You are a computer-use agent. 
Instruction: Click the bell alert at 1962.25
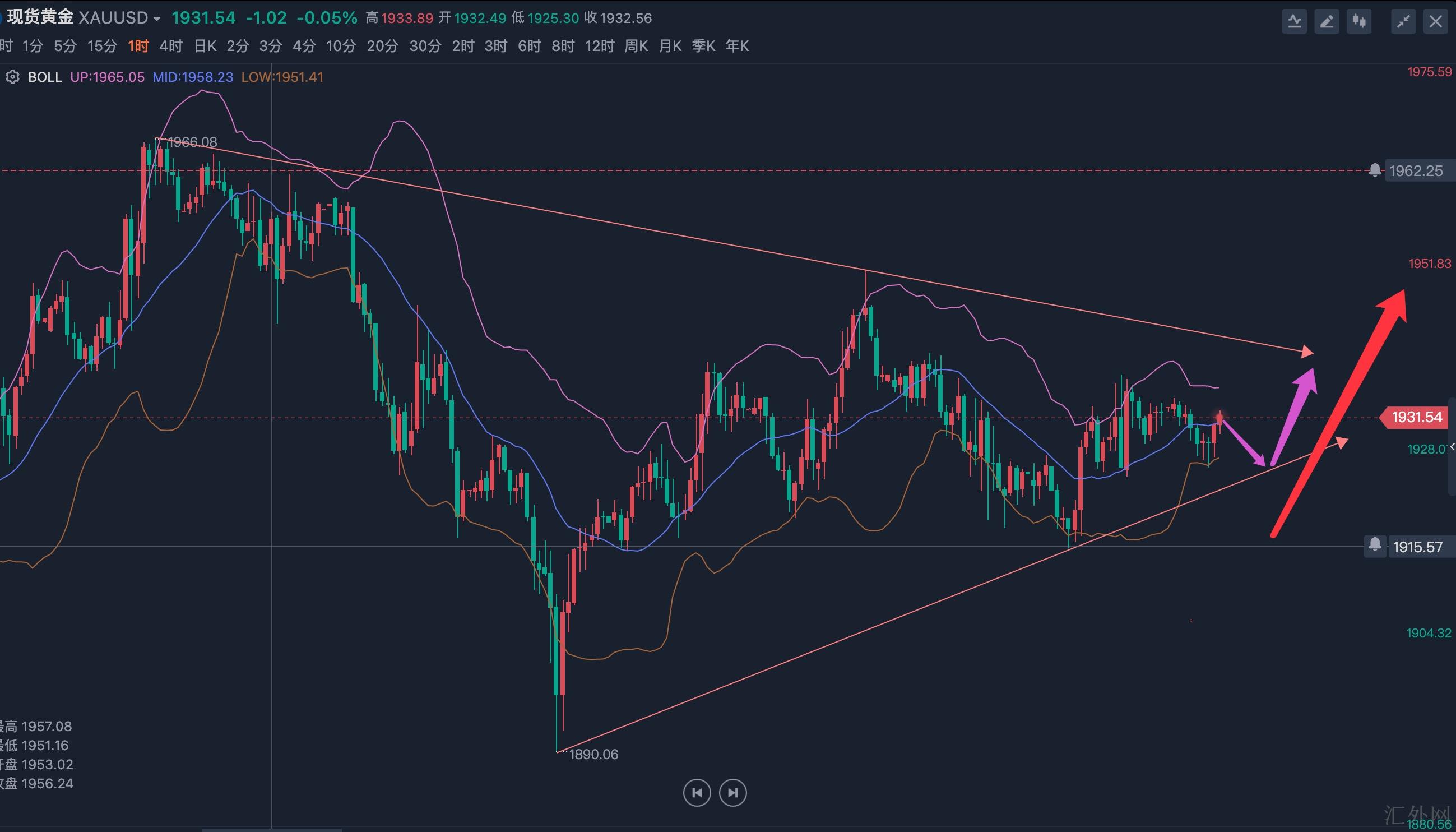[1375, 170]
